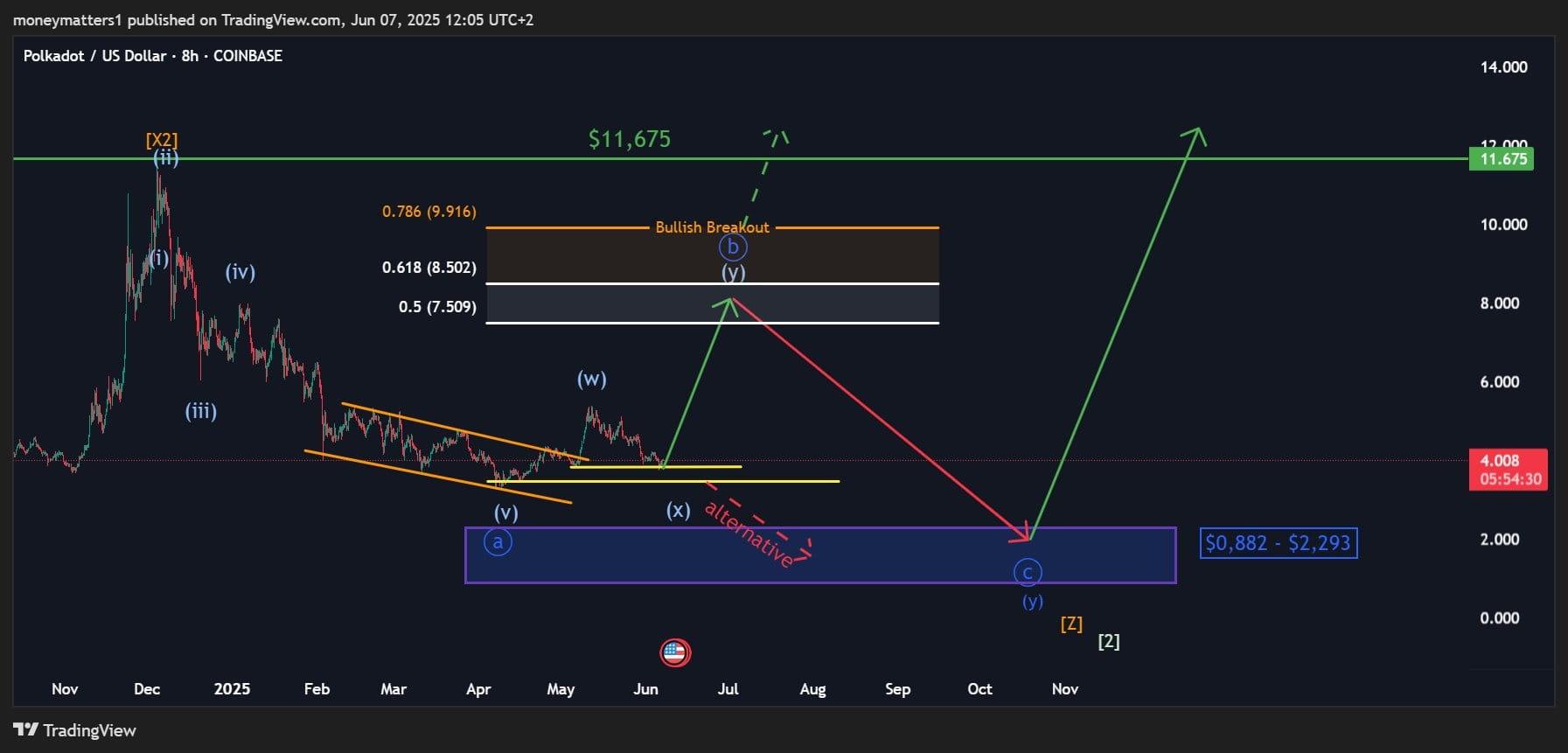The height and width of the screenshot is (753, 1568).
Task: Click the 14.000 price scale value
Action: click(x=1503, y=67)
